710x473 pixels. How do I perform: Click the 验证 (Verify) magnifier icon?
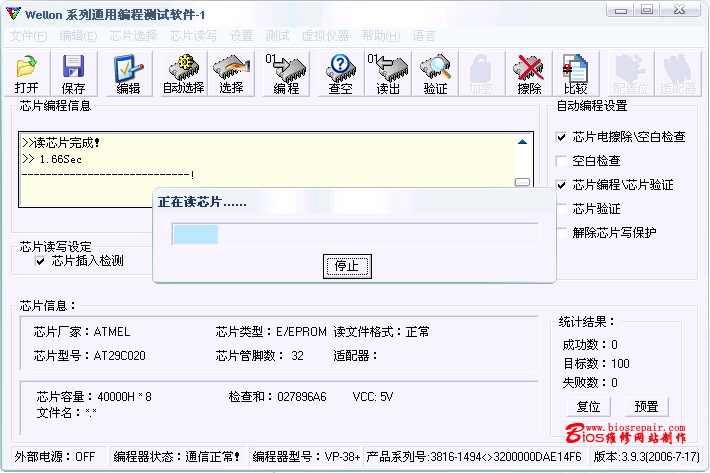pos(435,74)
